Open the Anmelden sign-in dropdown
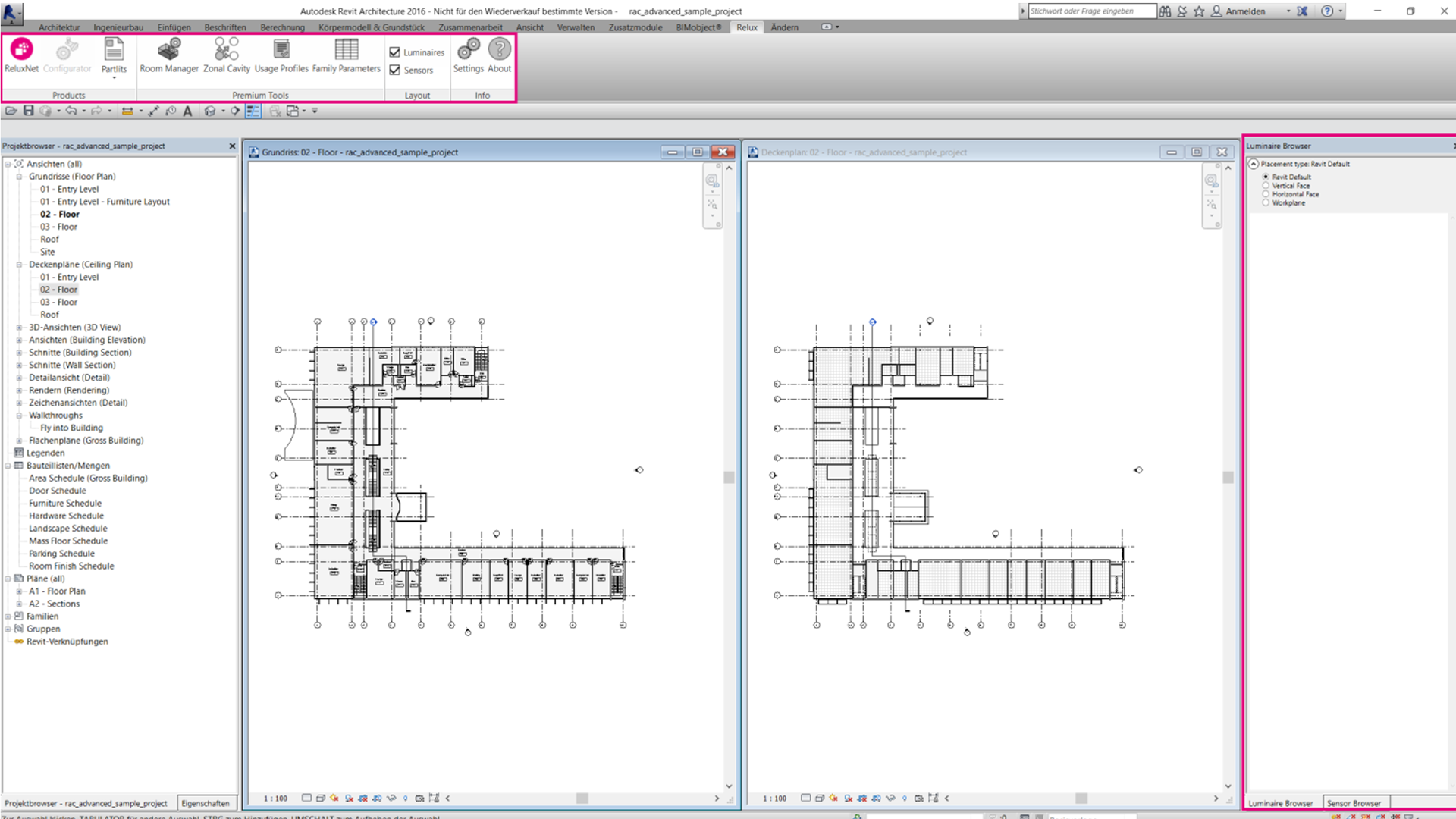The width and height of the screenshot is (1456, 819). pos(1288,11)
